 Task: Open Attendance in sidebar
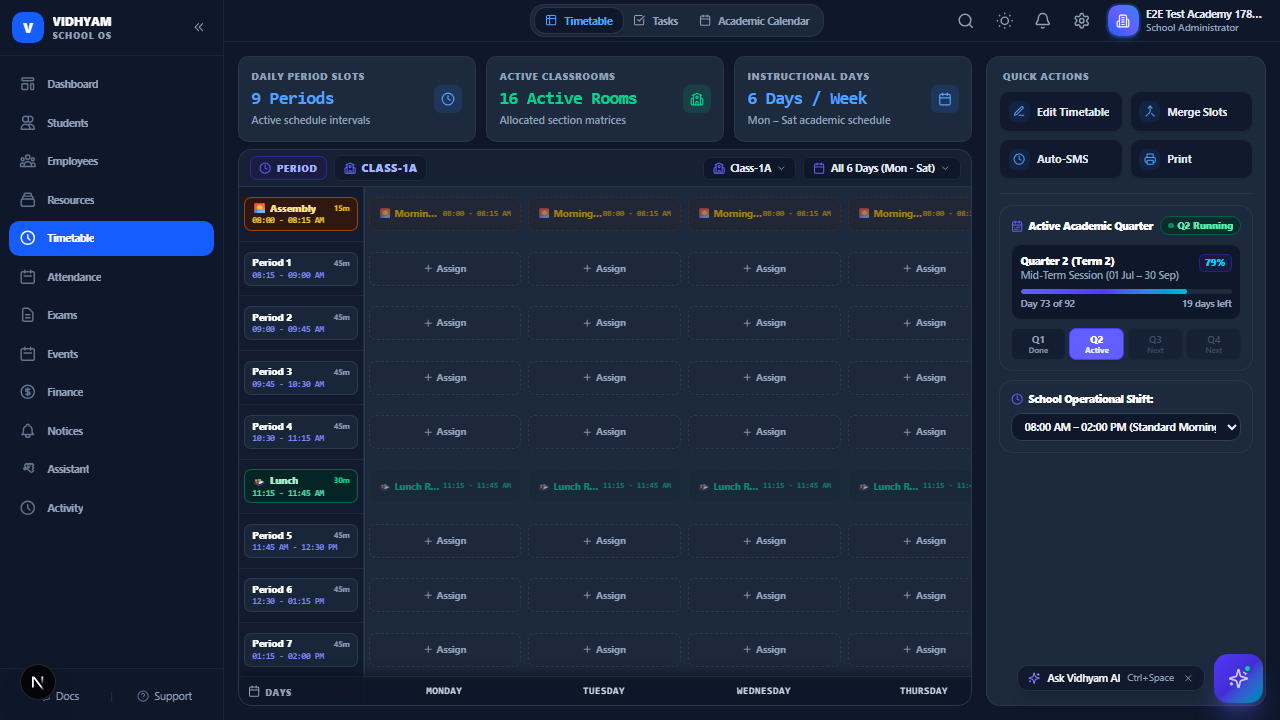[x=111, y=277]
